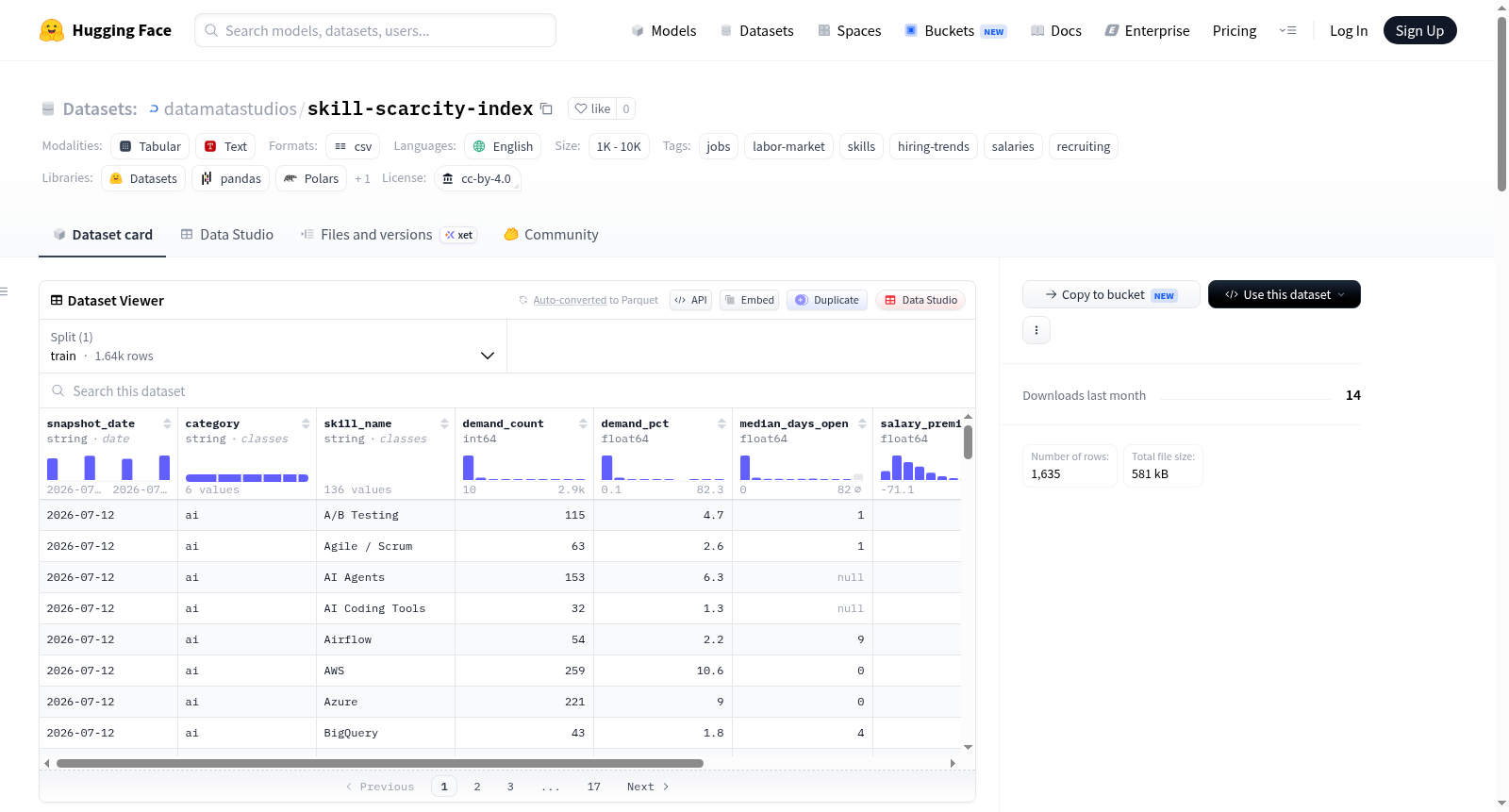Go to page 3 of results
This screenshot has height=812, width=1509.
pyautogui.click(x=510, y=787)
